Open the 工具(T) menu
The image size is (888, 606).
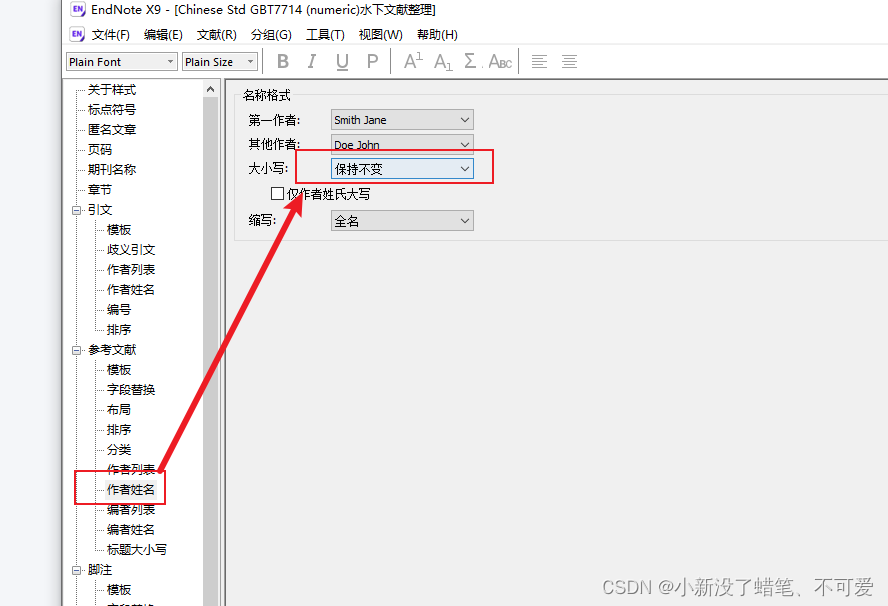tap(325, 35)
